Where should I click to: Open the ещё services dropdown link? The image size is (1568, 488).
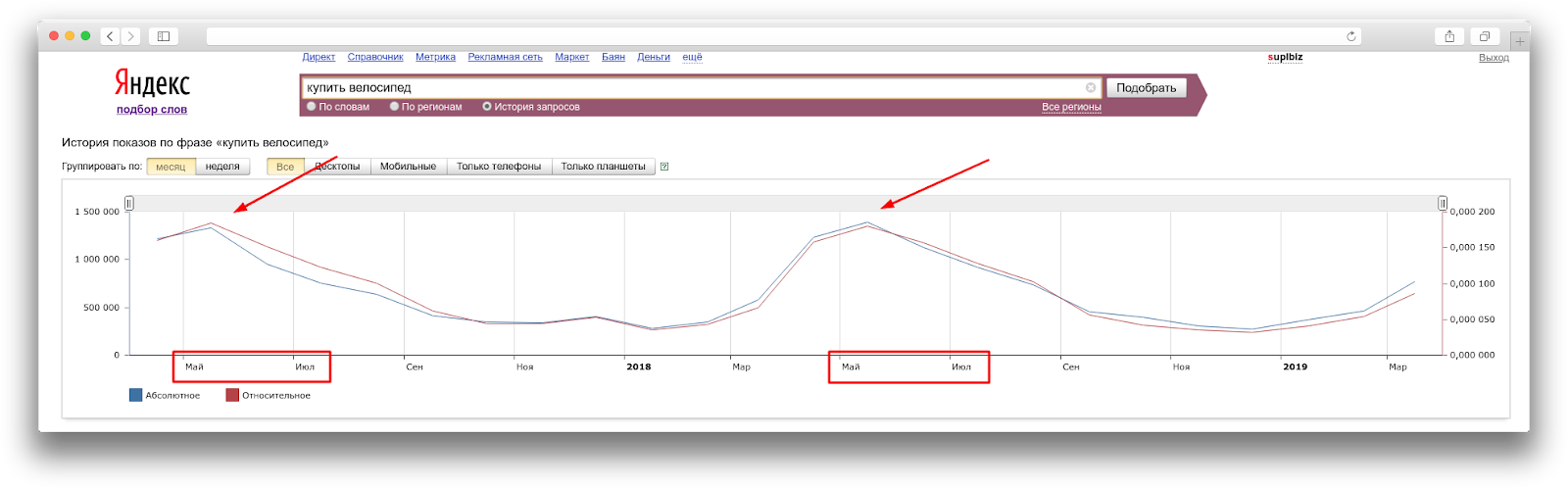click(692, 57)
